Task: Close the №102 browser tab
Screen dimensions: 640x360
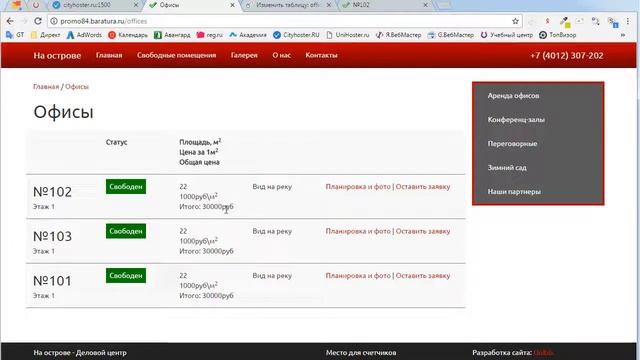Action: pyautogui.click(x=425, y=5)
